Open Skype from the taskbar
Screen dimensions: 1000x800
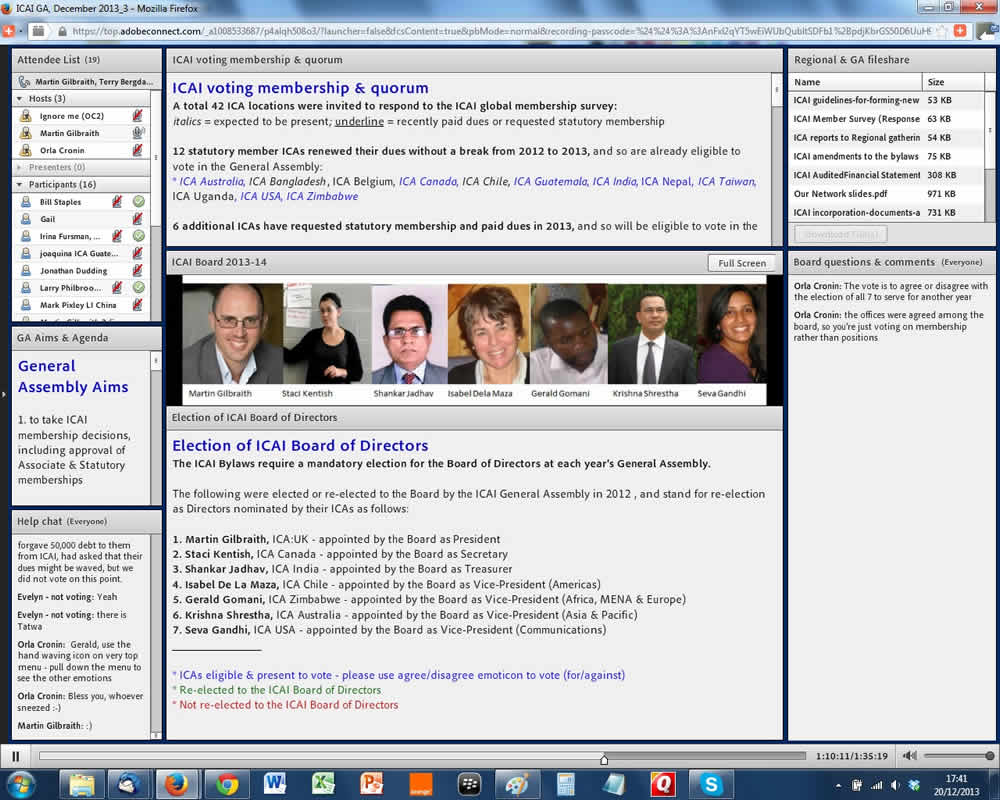pos(710,784)
